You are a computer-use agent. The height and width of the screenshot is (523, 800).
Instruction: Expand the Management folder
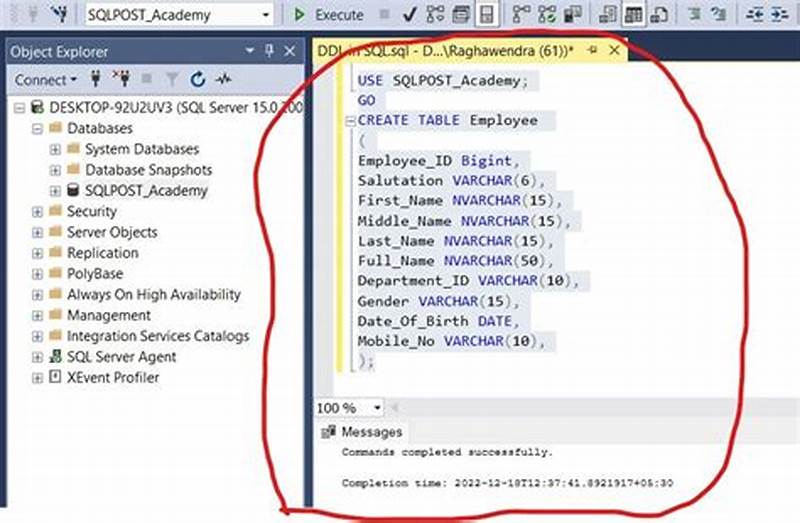[x=37, y=316]
